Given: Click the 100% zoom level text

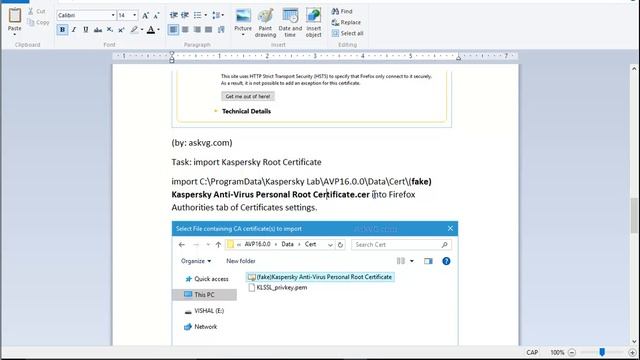Looking at the screenshot, I should pos(557,352).
